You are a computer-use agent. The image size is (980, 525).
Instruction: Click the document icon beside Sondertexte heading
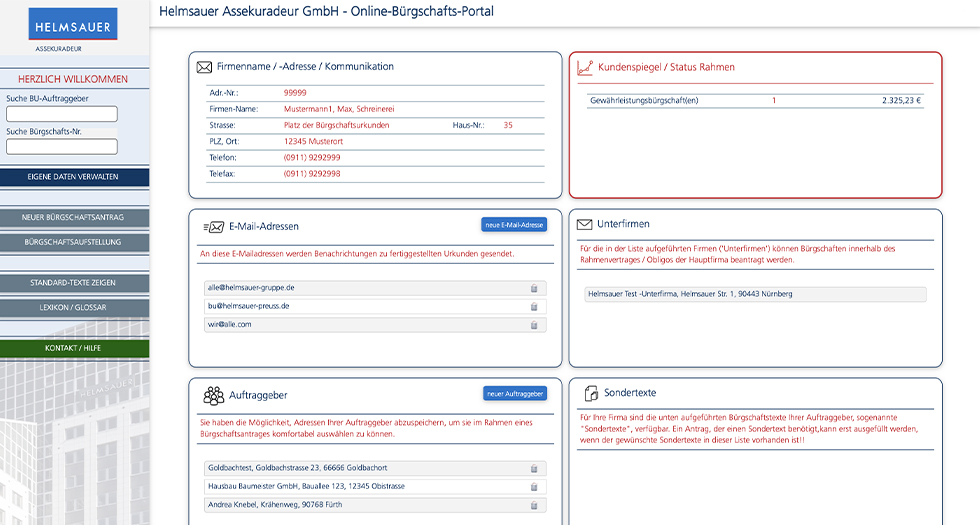pos(591,393)
